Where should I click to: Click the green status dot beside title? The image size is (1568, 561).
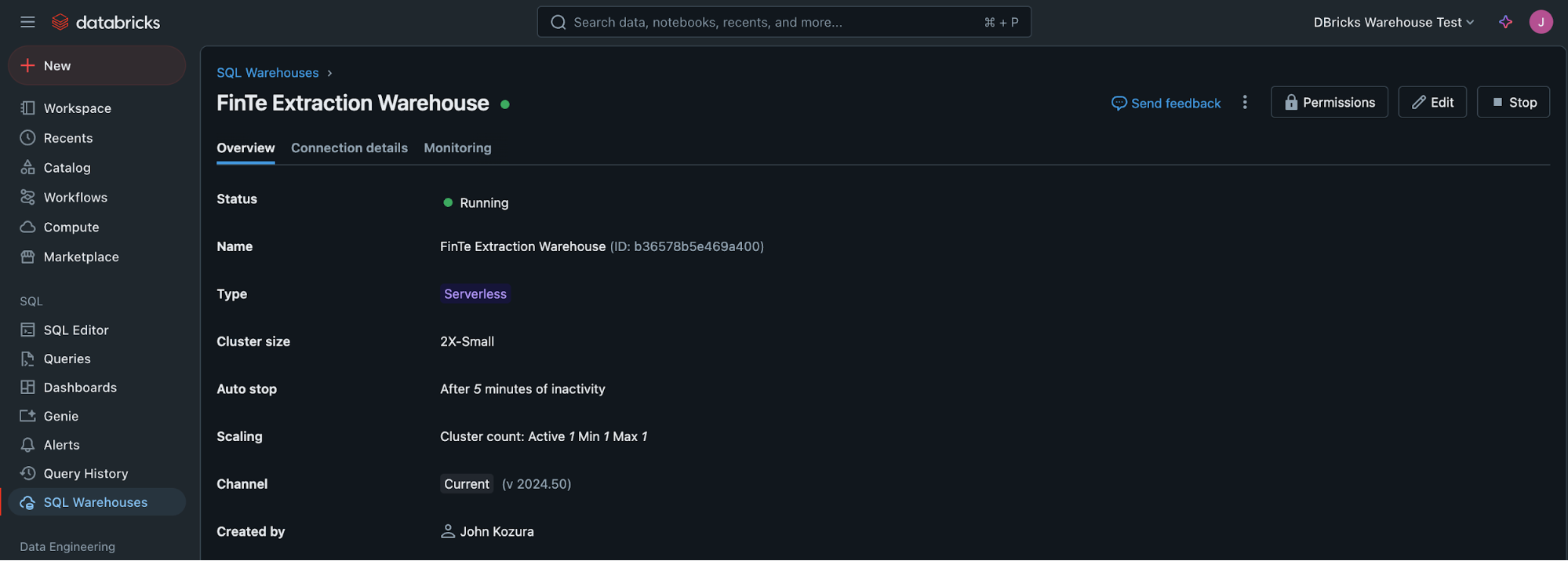[x=505, y=104]
